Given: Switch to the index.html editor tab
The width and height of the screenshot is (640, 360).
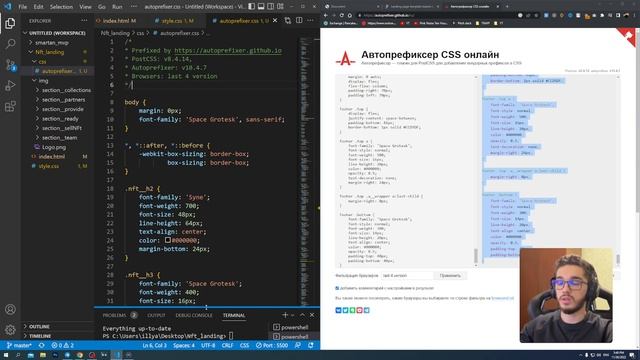Looking at the screenshot, I should [118, 20].
